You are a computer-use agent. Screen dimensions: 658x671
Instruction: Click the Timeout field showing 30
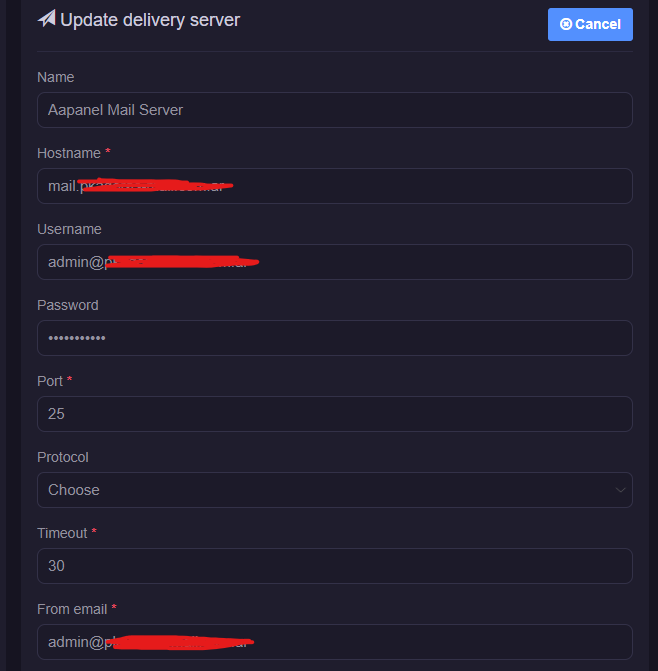(x=334, y=566)
